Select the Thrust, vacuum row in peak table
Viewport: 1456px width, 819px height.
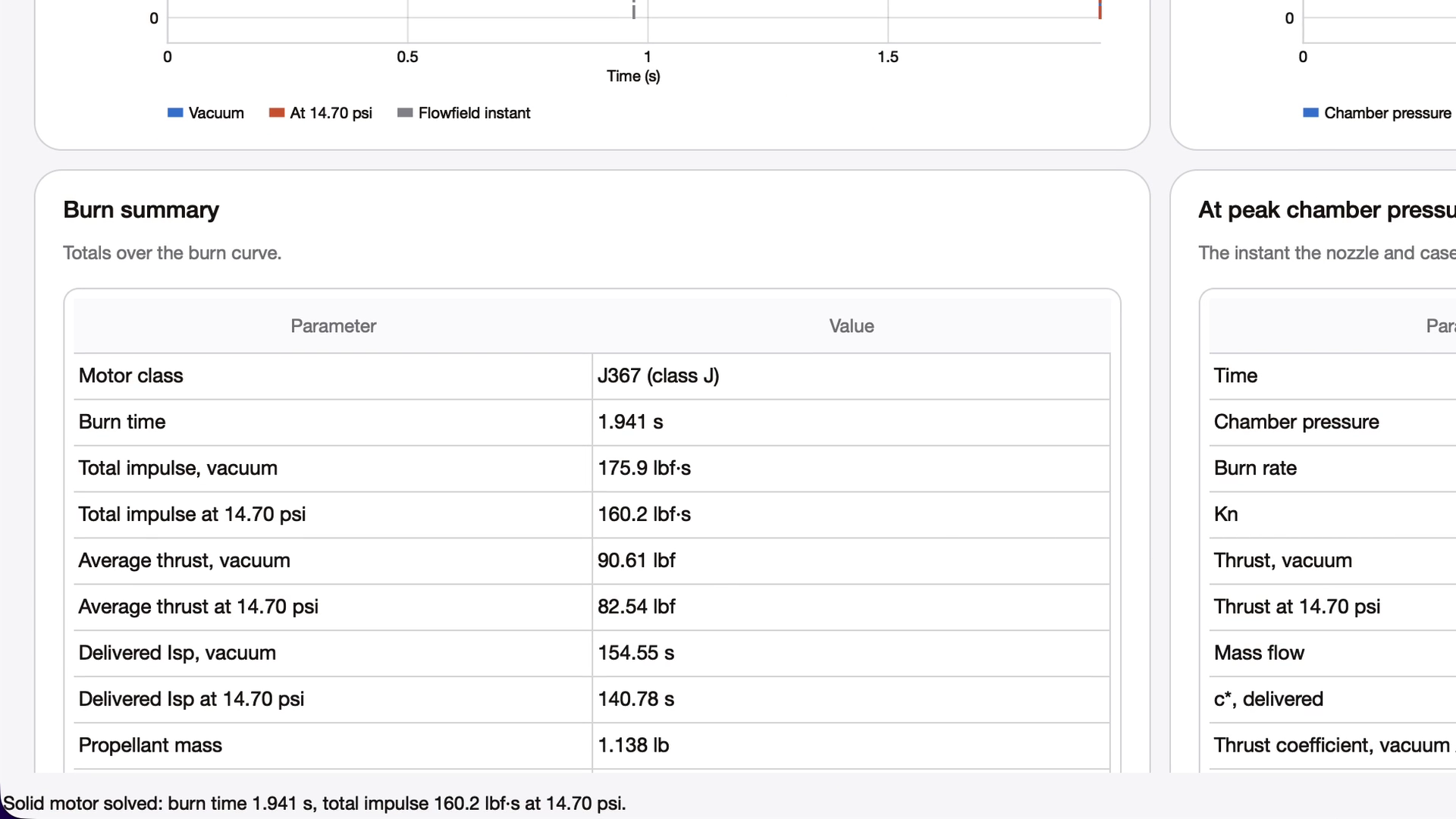click(1333, 561)
